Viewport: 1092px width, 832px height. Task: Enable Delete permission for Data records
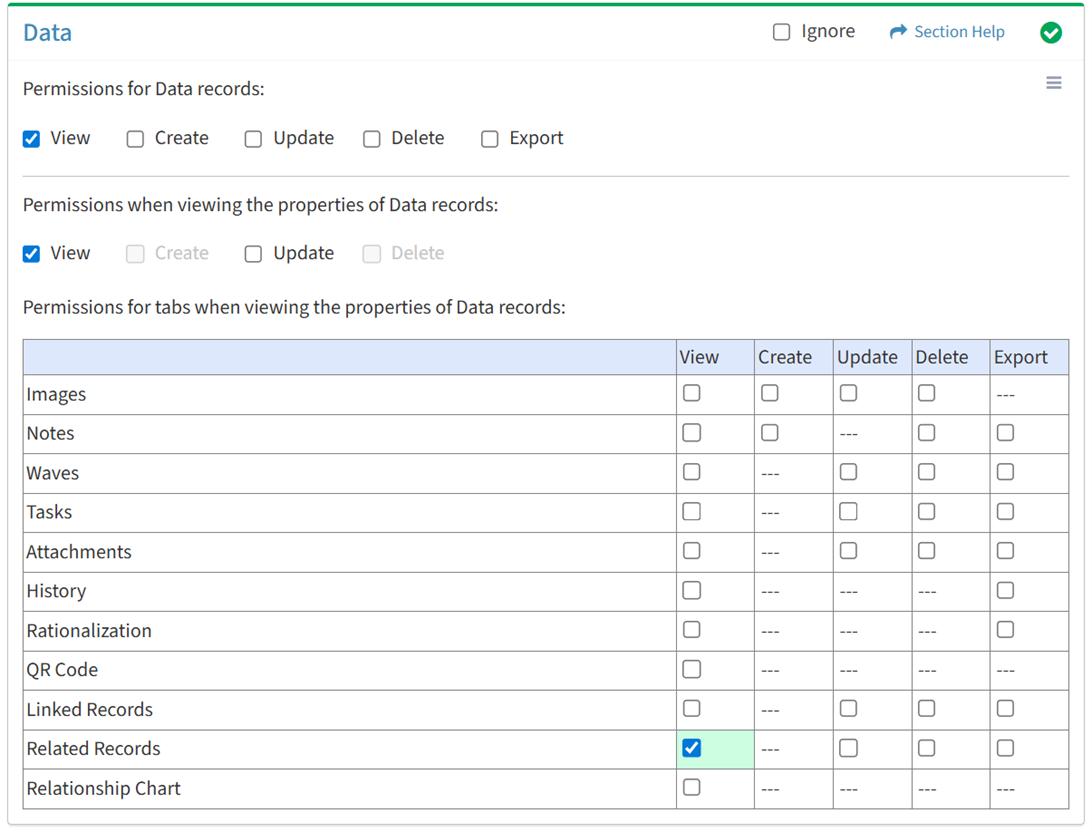(372, 139)
